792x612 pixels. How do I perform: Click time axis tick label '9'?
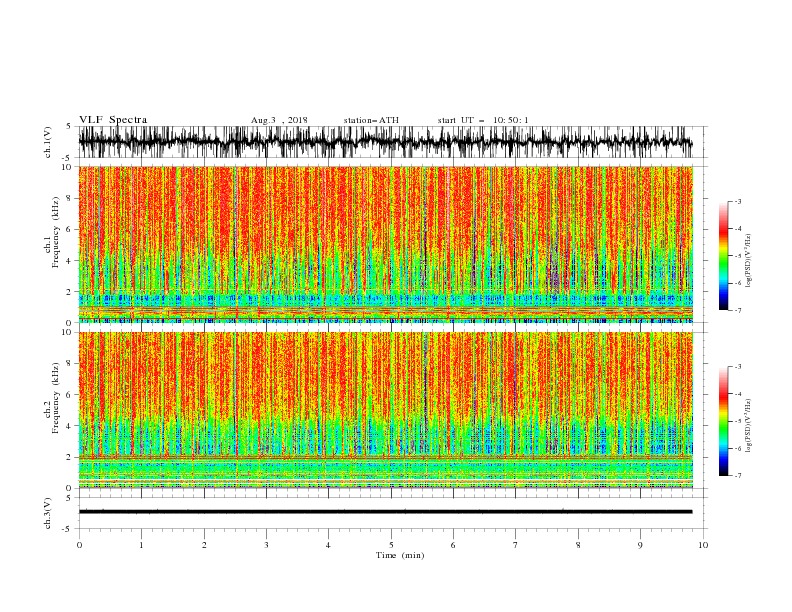tap(640, 545)
